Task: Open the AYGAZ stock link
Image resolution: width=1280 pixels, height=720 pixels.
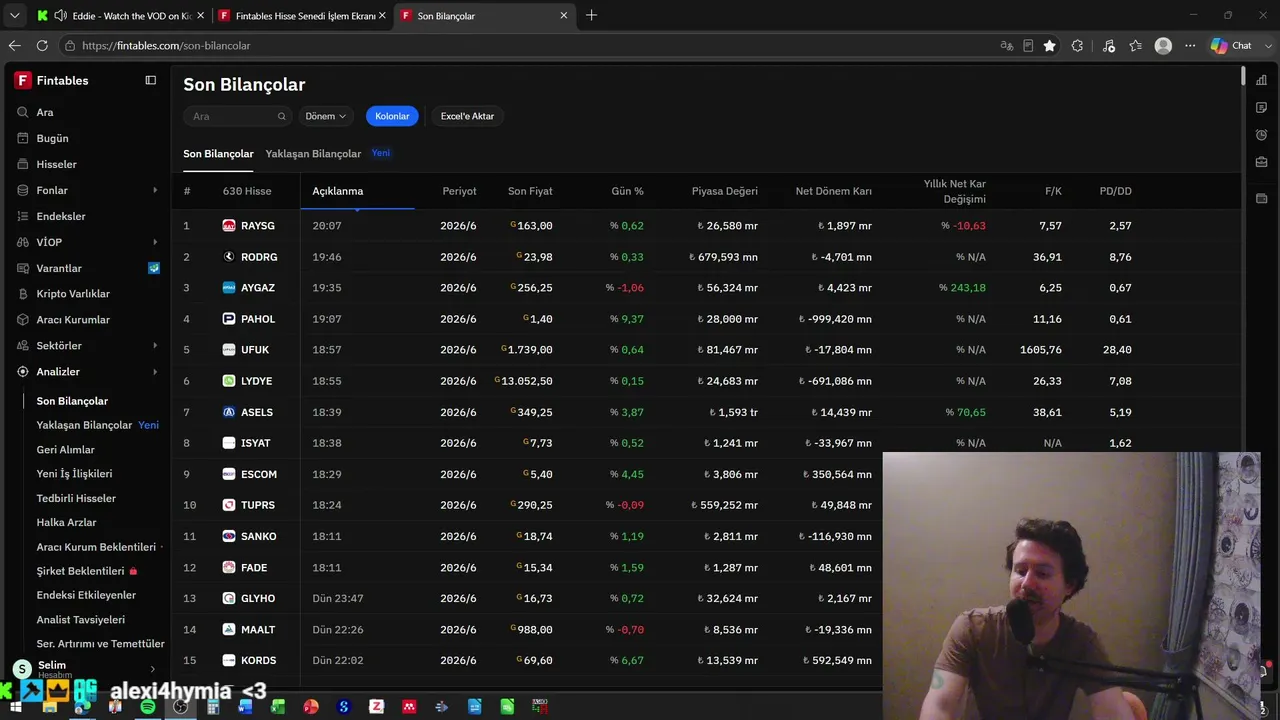Action: 258,288
